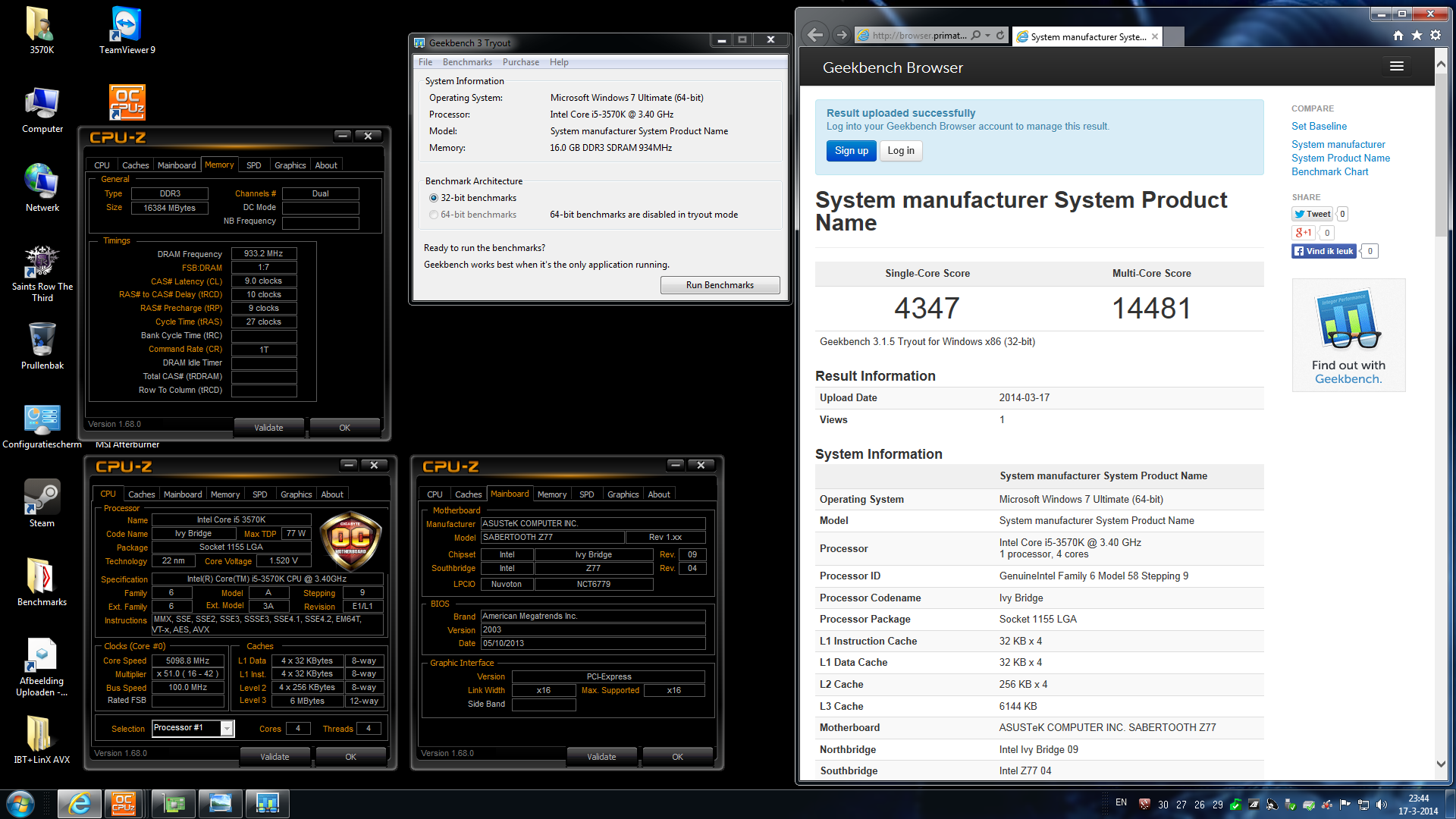The width and height of the screenshot is (1456, 819).
Task: Go forward in Internet Explorer
Action: pos(841,35)
